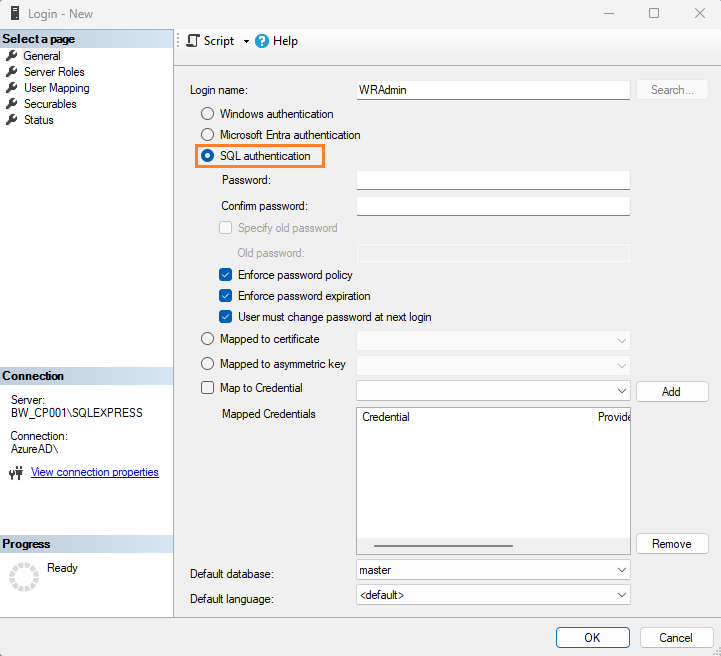Uncheck User must change password at next login
This screenshot has width=721, height=656.
click(x=225, y=317)
